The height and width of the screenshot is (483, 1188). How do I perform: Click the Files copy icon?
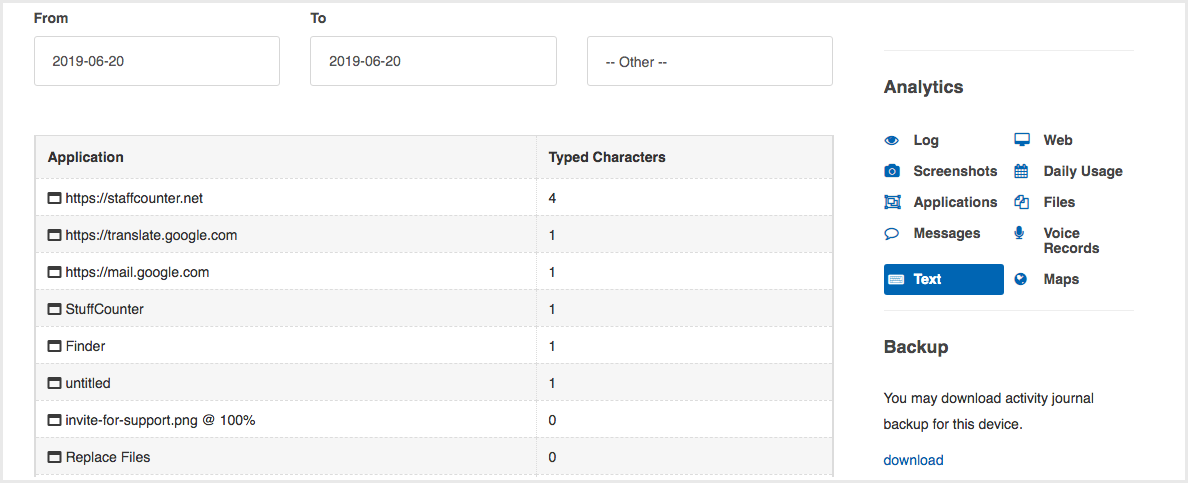1021,202
